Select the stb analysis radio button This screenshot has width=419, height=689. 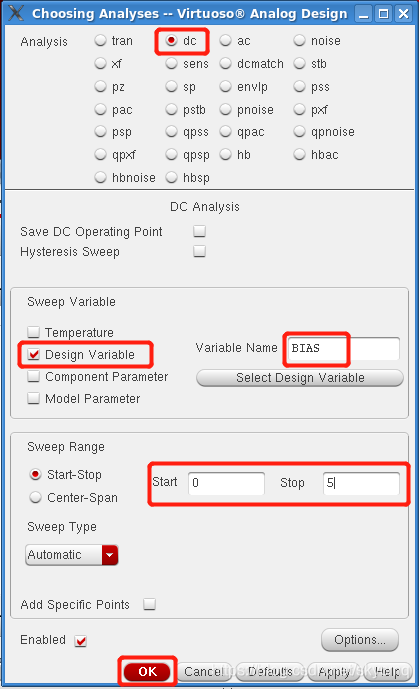299,63
